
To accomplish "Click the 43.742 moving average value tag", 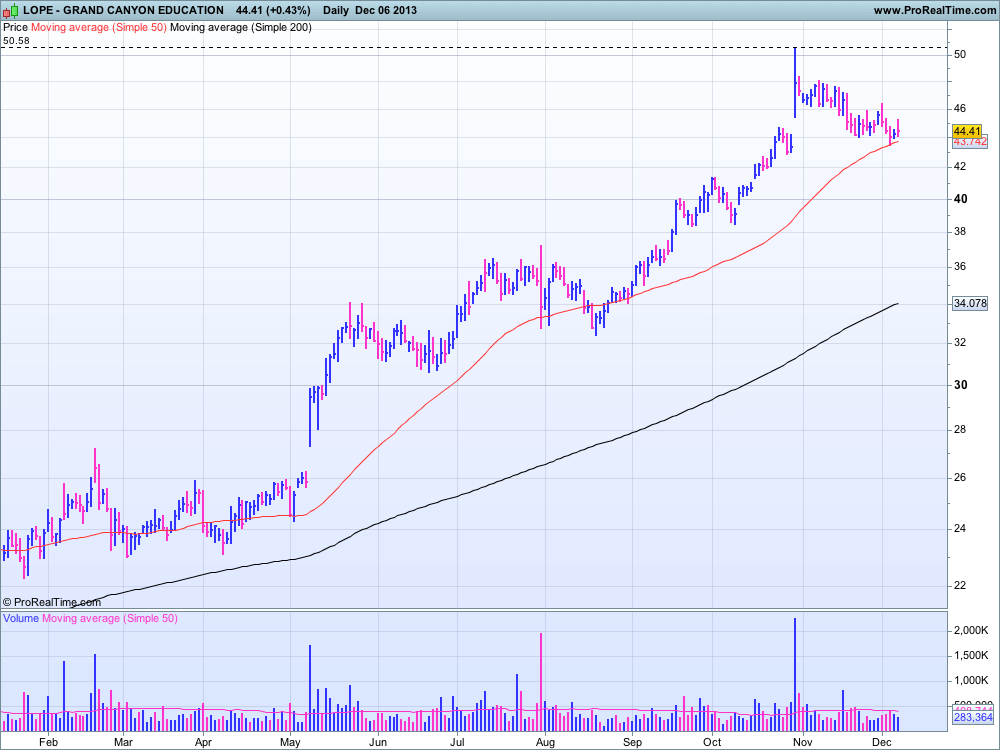I will click(x=970, y=142).
